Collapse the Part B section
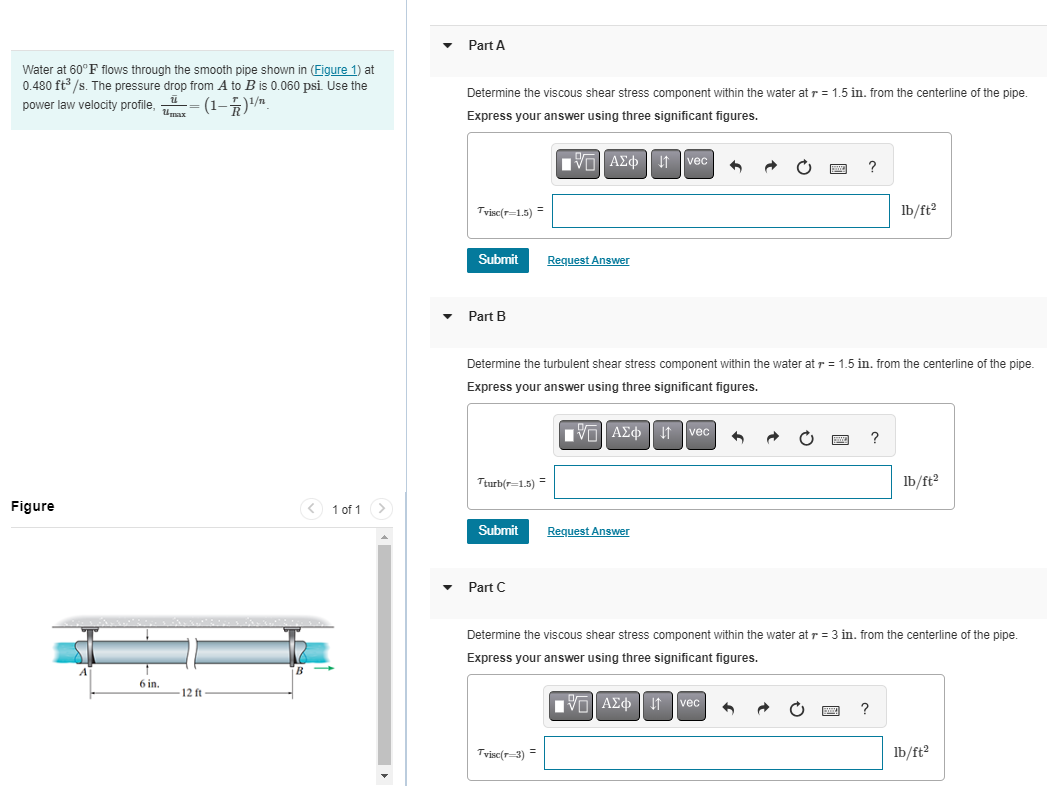Image resolution: width=1047 pixels, height=786 pixels. point(447,317)
